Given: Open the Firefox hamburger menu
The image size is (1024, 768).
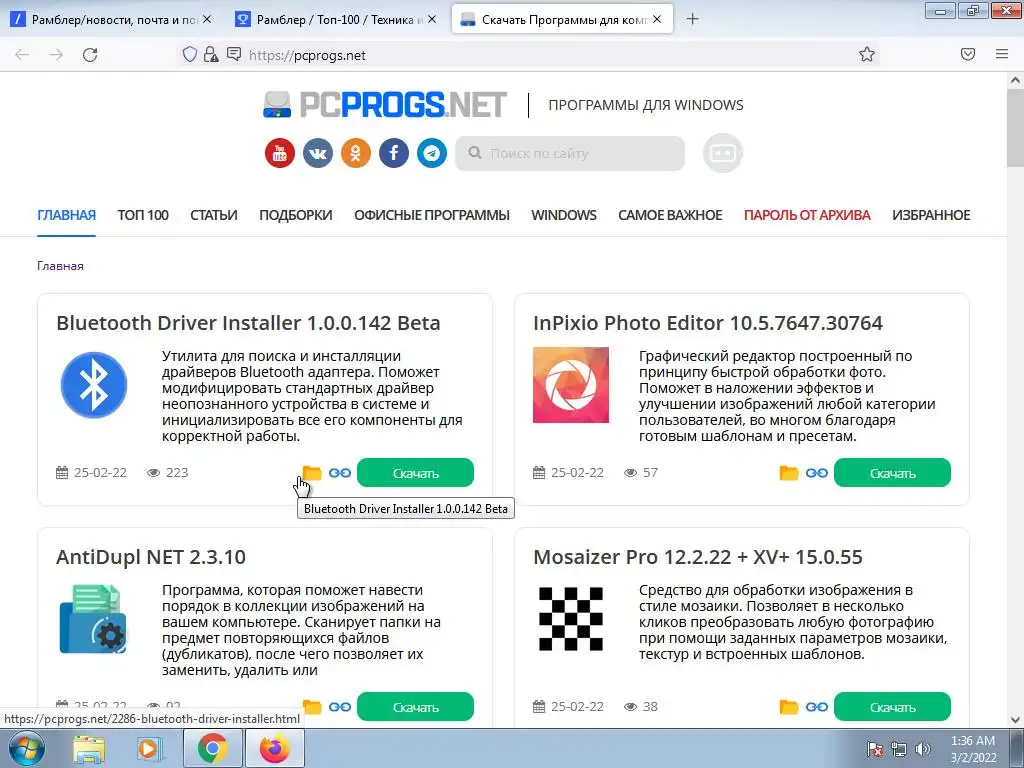Looking at the screenshot, I should point(1002,55).
